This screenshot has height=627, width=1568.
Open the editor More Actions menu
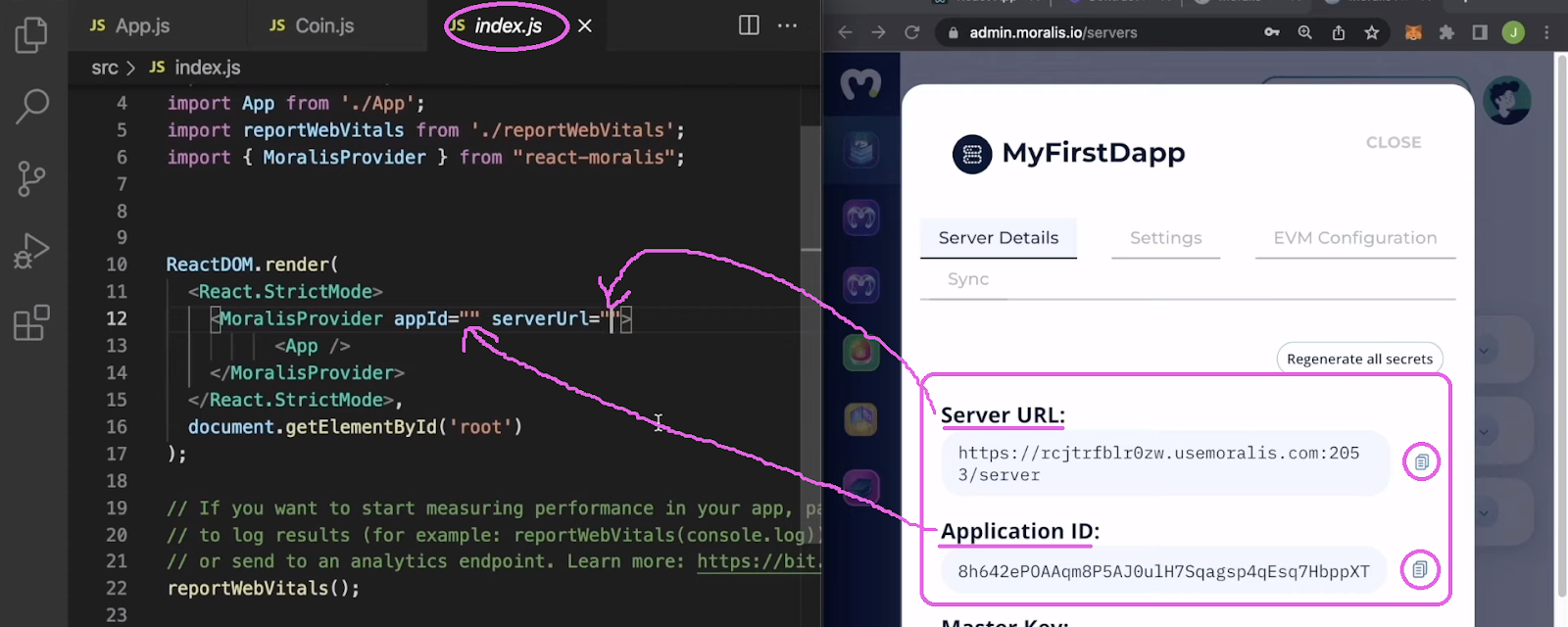coord(787,25)
